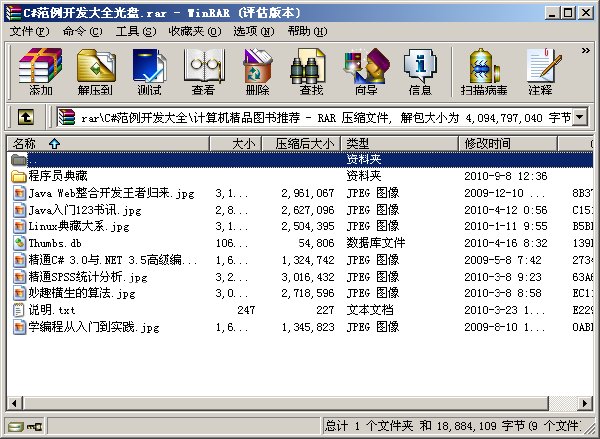This screenshot has height=439, width=600.
Task: Select the 说明.txt file icon
Action: point(19,310)
